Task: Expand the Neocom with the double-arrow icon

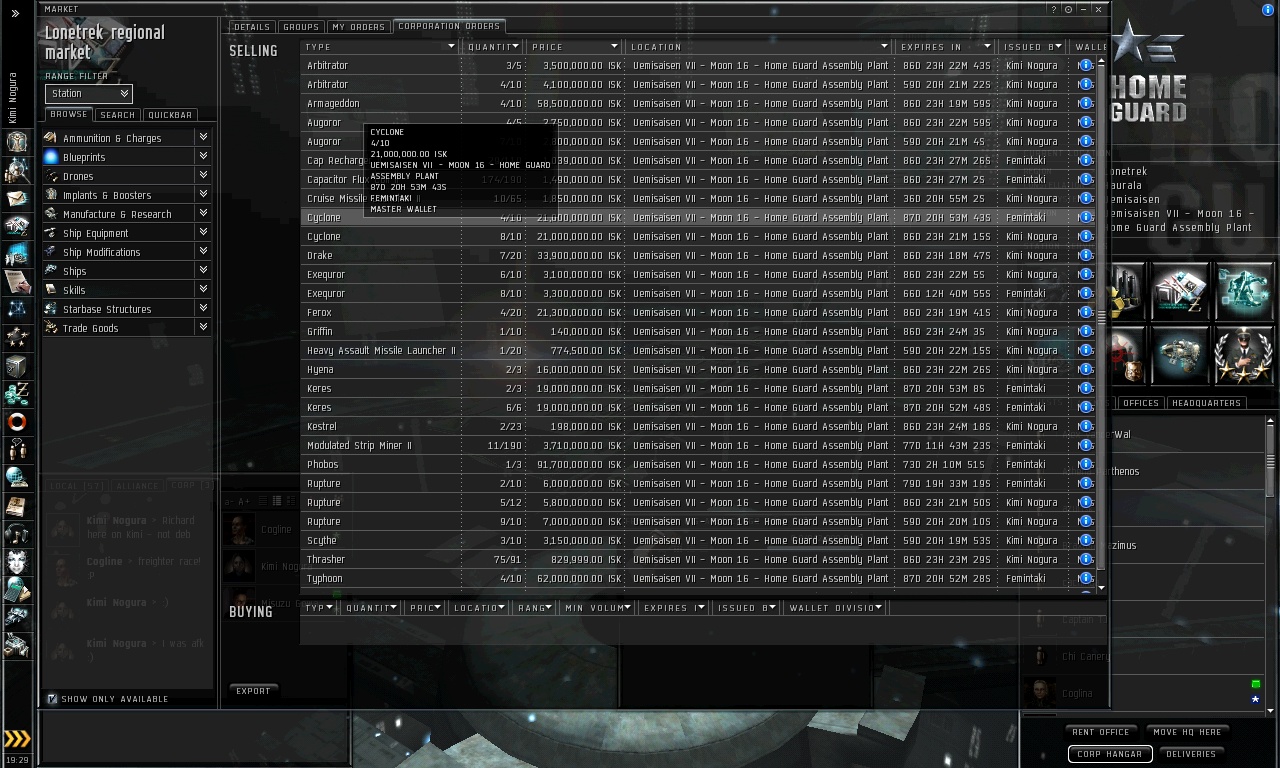Action: [16, 14]
